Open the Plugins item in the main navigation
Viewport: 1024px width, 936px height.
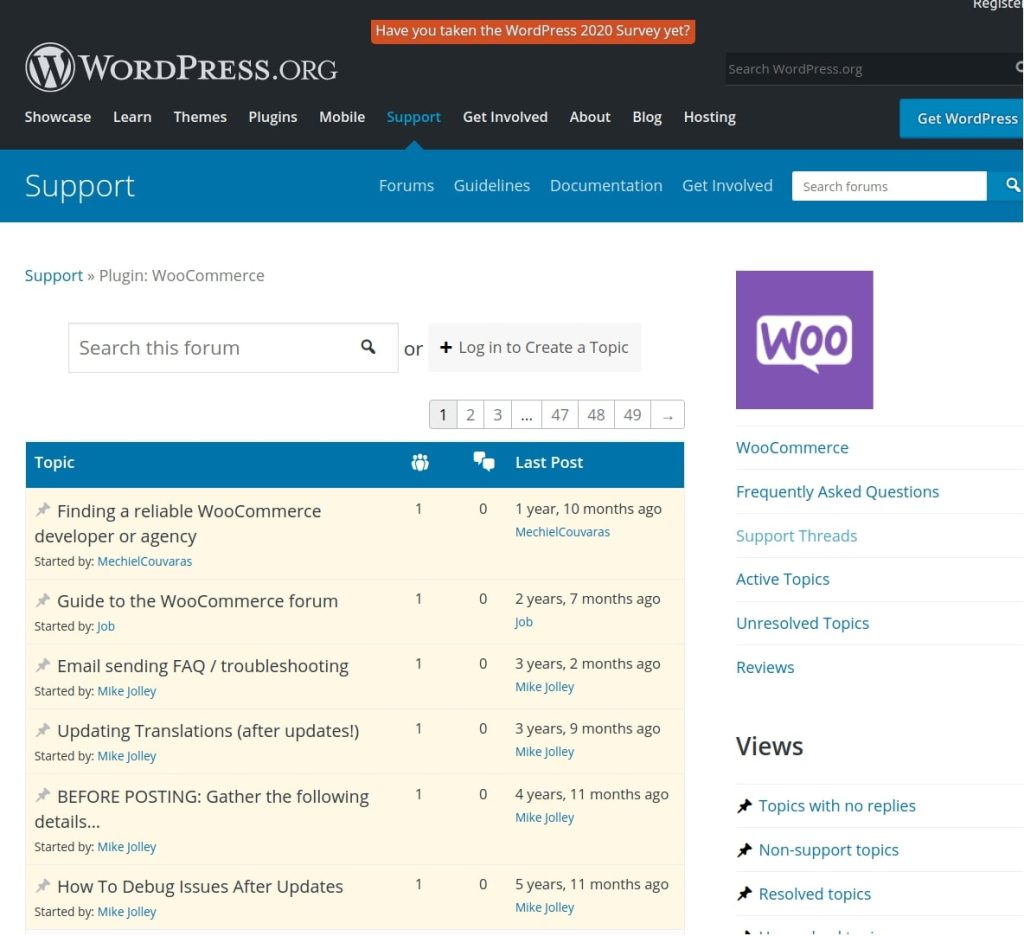(x=272, y=117)
